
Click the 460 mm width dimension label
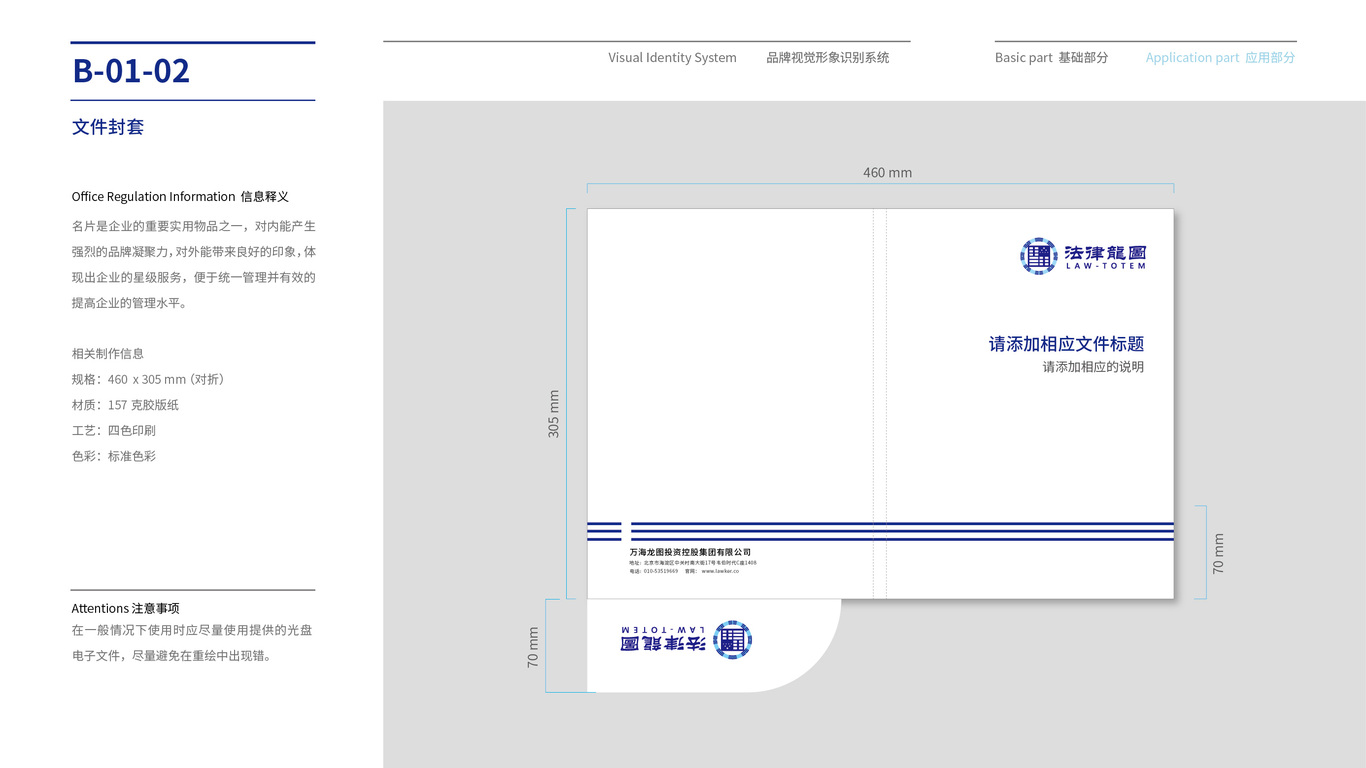tap(888, 173)
